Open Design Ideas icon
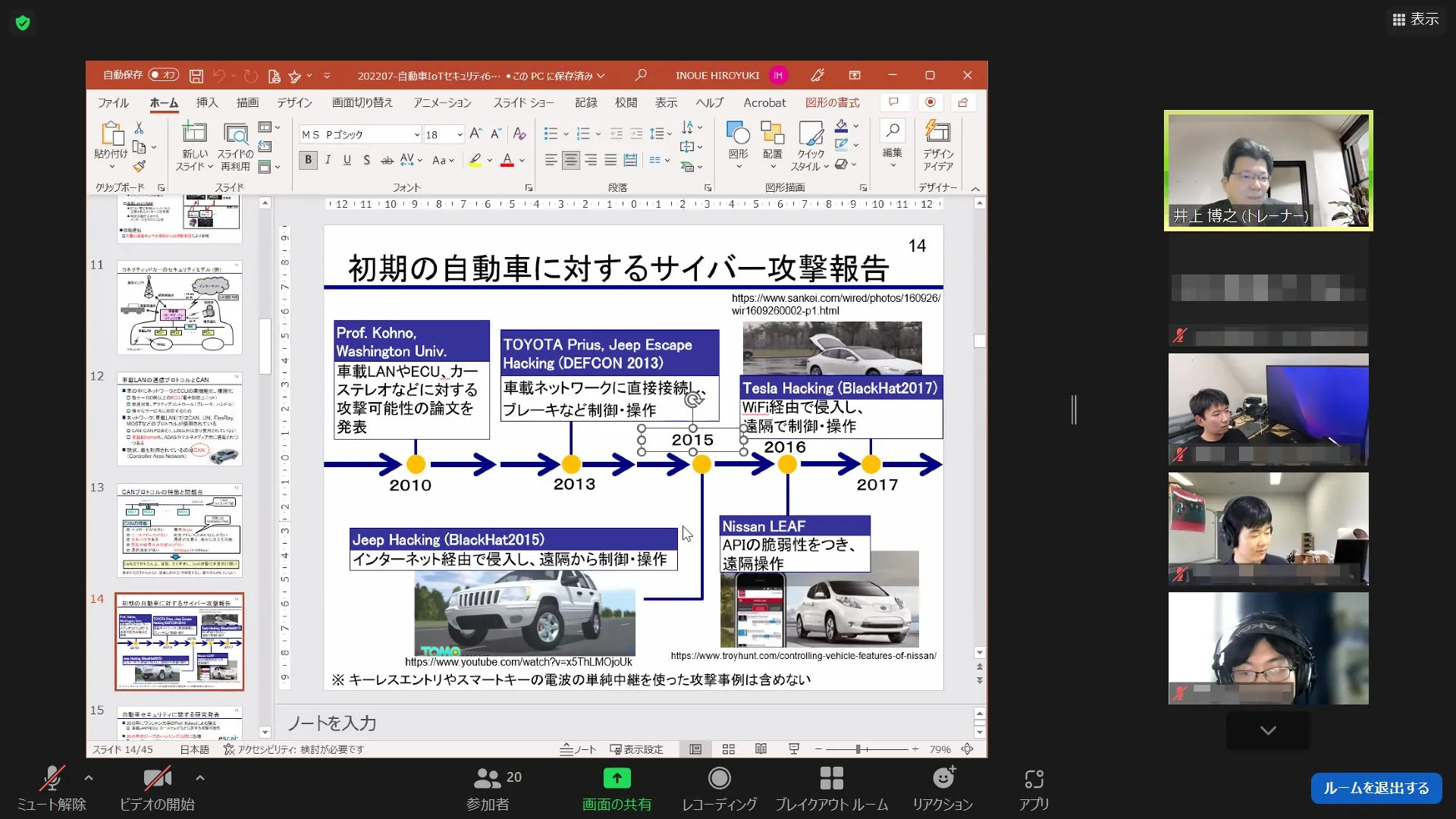Image resolution: width=1456 pixels, height=819 pixels. [938, 132]
